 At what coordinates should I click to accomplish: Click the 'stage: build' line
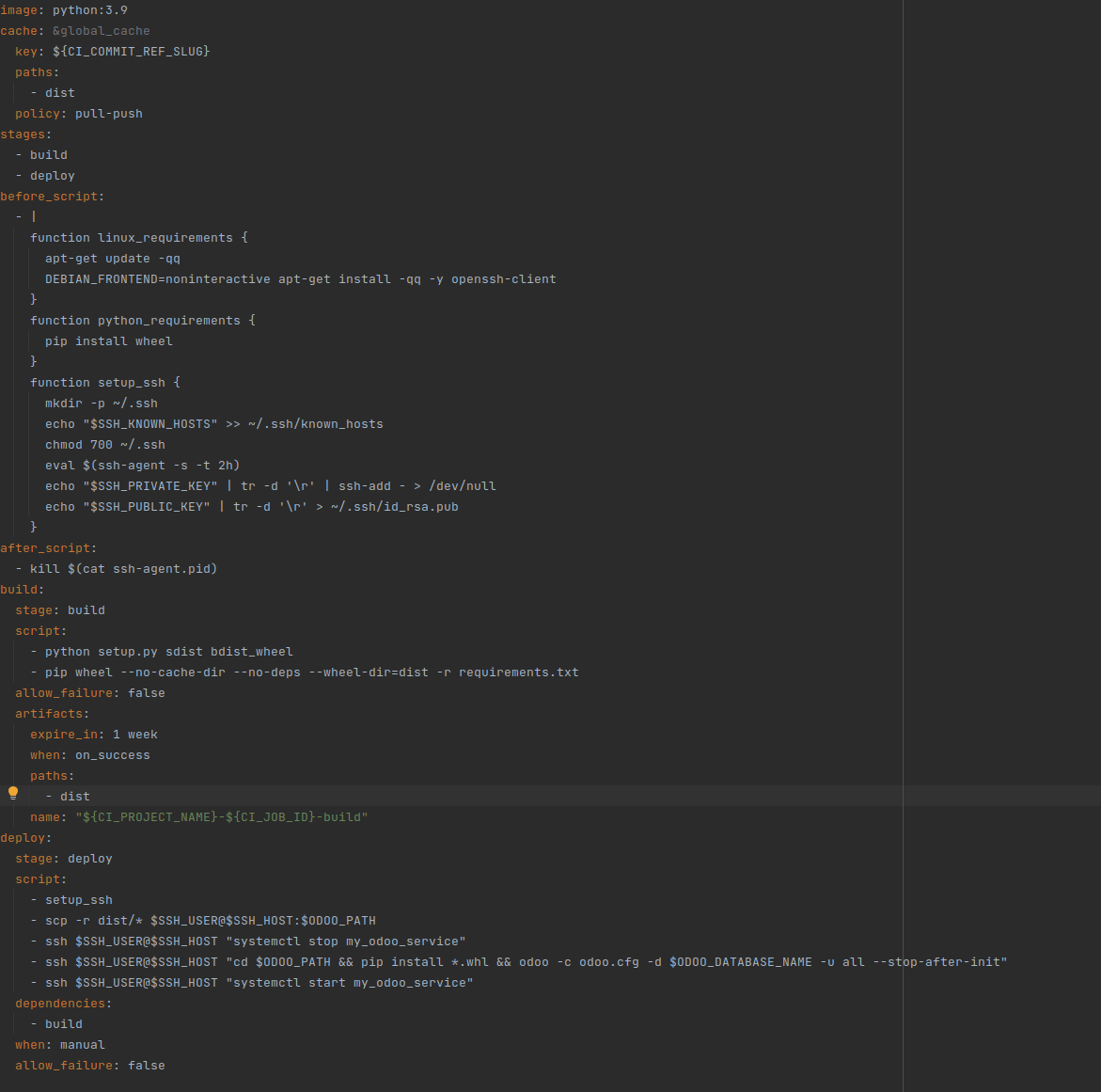coord(60,610)
